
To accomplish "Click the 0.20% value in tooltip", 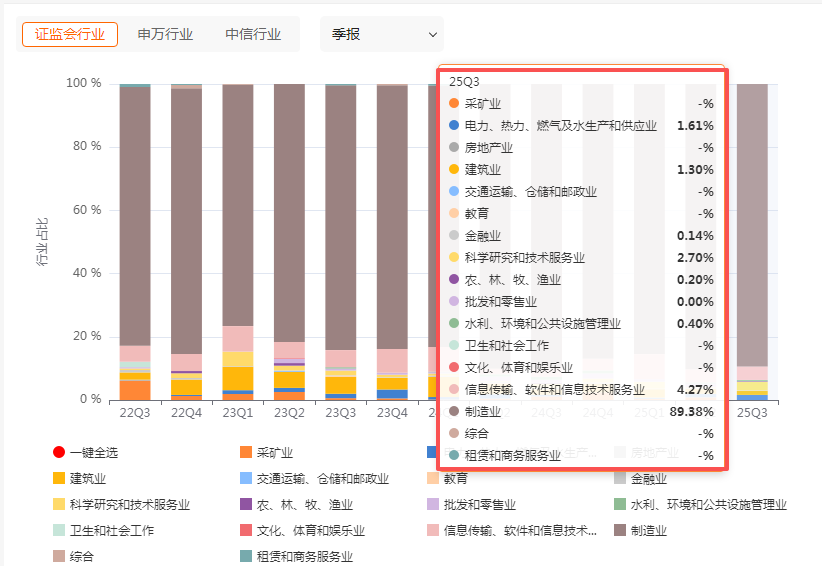I will (x=695, y=279).
